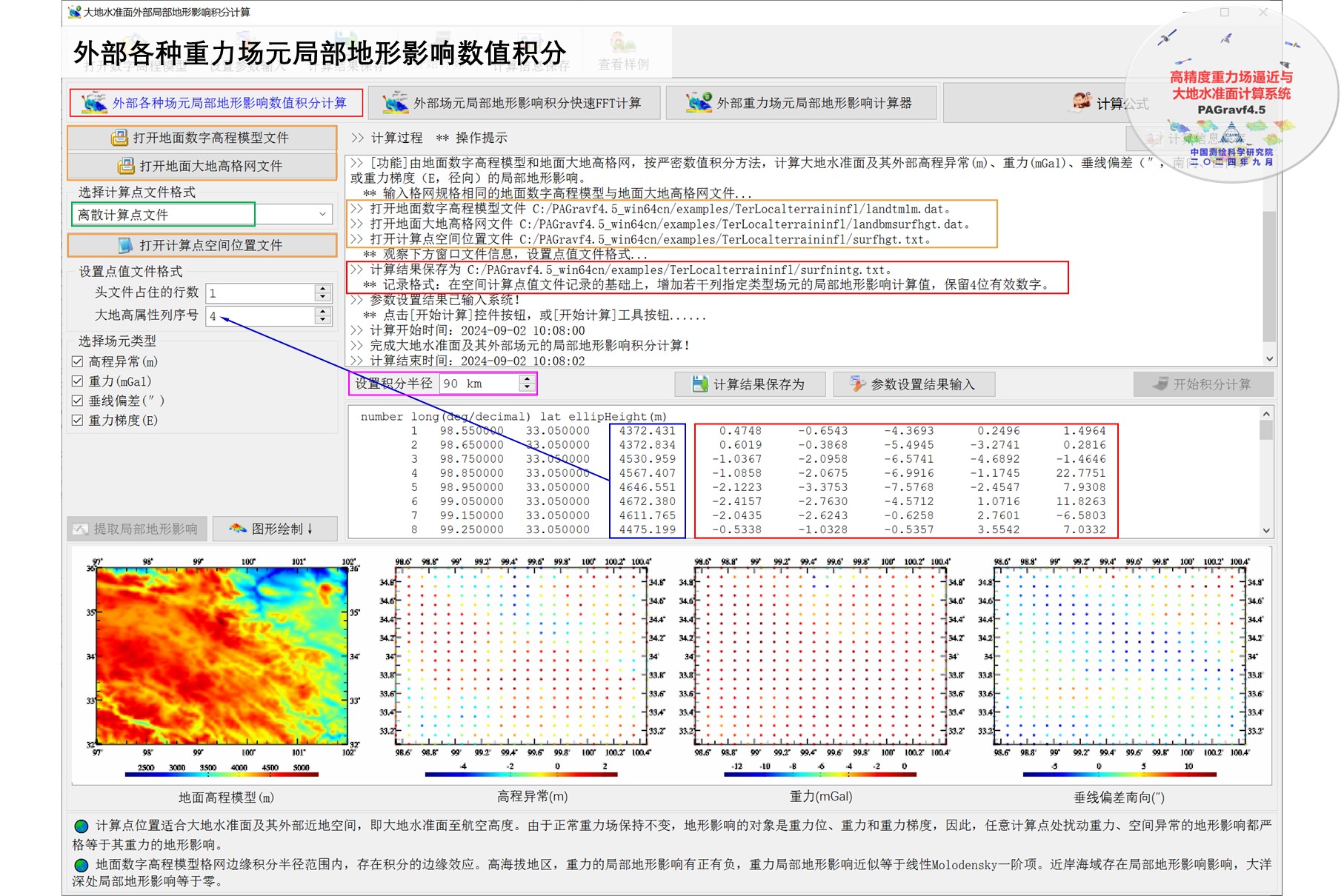Toggle the 垂线偏差 checkbox
Screen dimensions: 1344x896
click(77, 401)
